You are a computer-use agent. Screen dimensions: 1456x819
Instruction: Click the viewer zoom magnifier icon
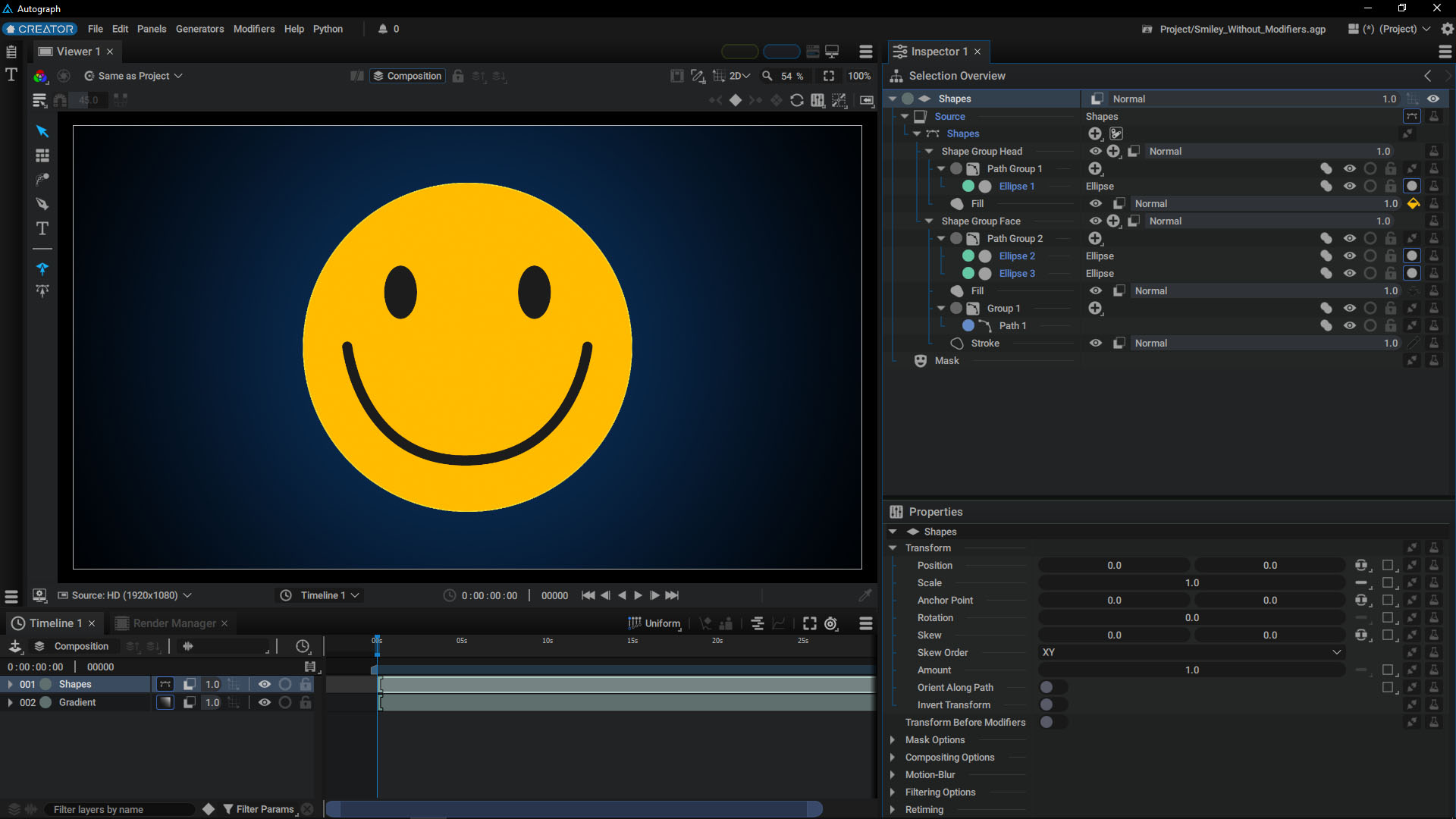click(767, 76)
